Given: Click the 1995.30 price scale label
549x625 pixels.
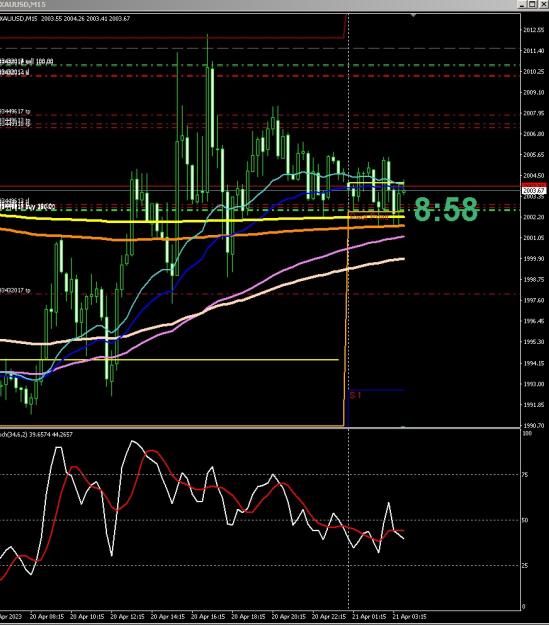Looking at the screenshot, I should pos(534,342).
